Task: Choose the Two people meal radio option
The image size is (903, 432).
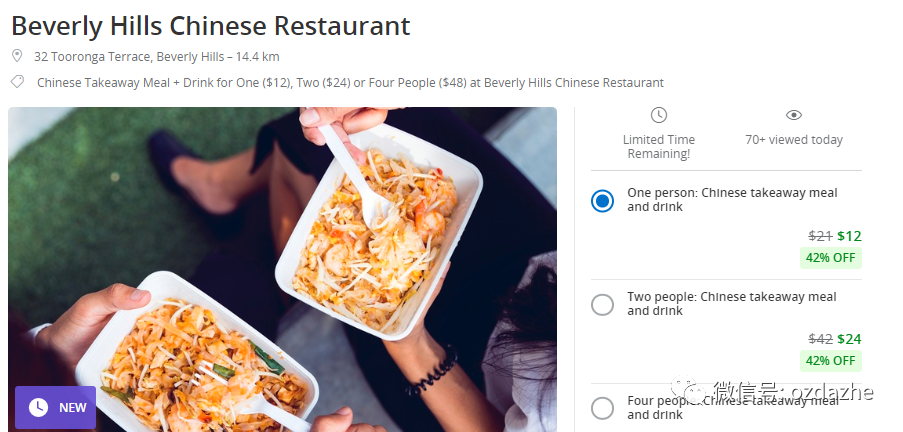Action: click(602, 305)
